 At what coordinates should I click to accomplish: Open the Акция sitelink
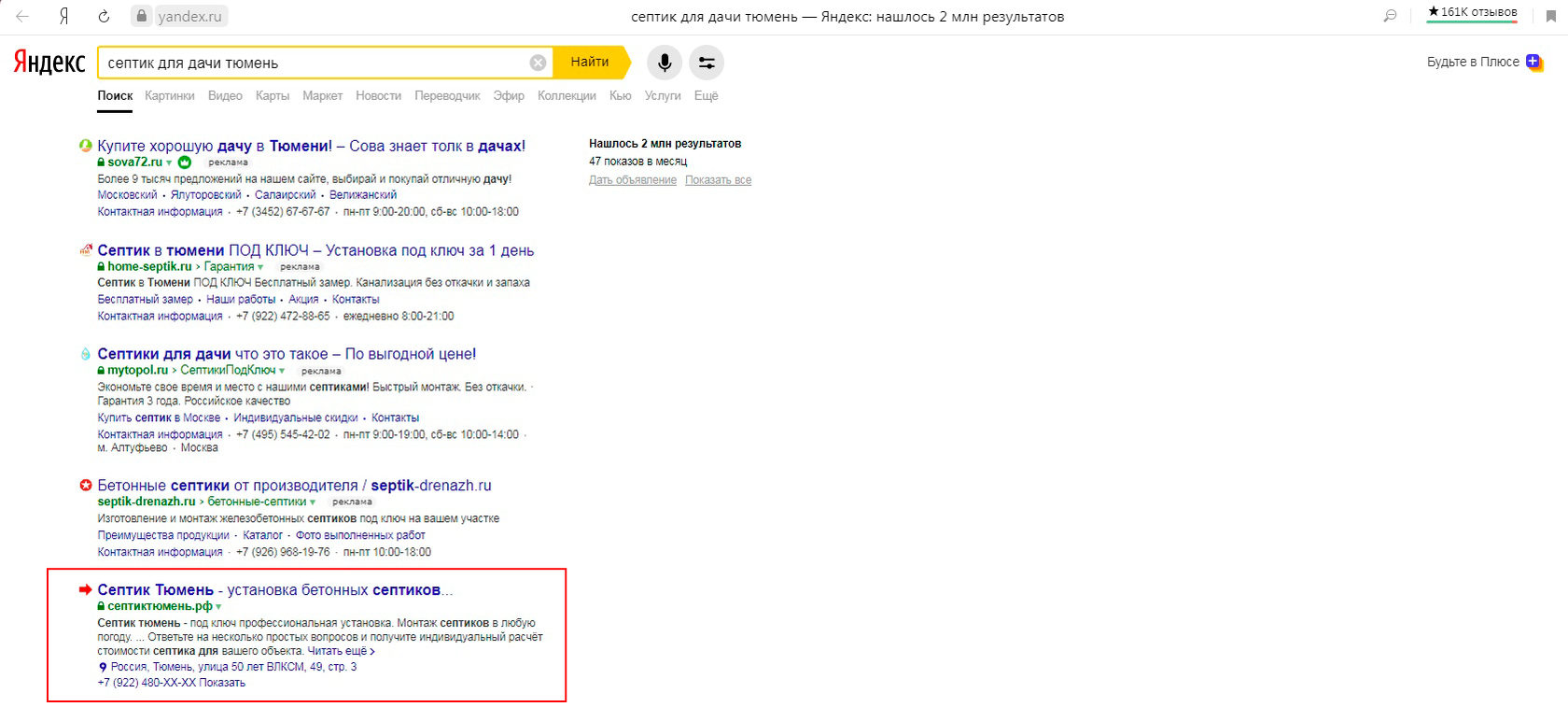pos(303,300)
